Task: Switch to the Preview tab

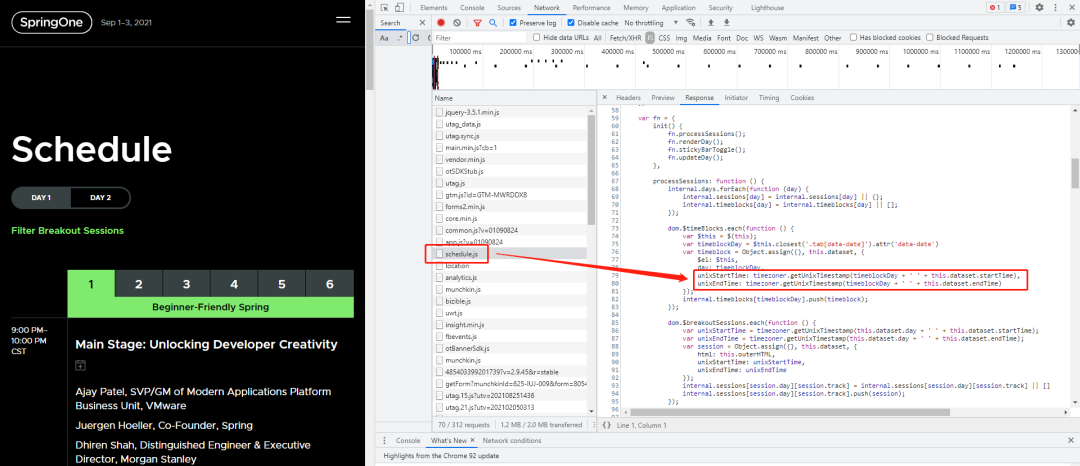Action: click(663, 98)
